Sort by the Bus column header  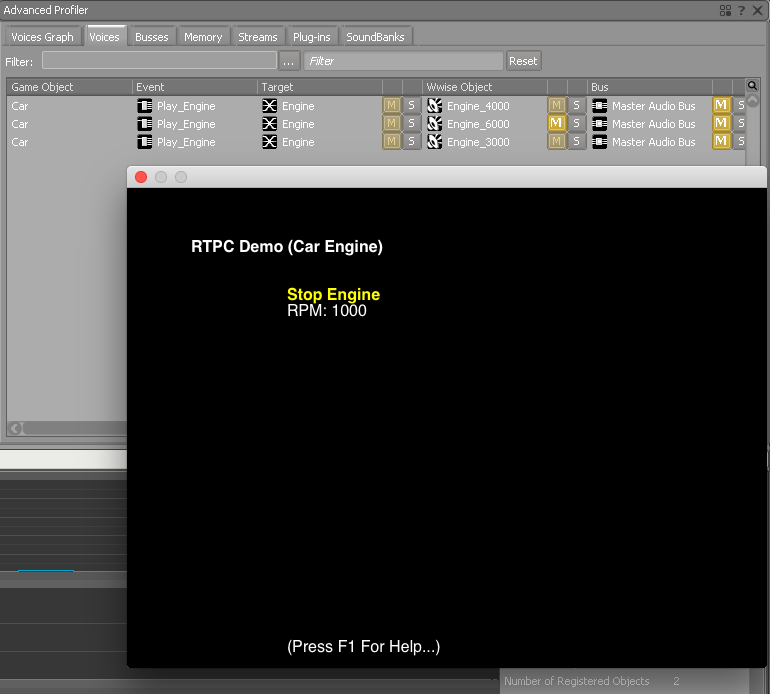pos(650,87)
